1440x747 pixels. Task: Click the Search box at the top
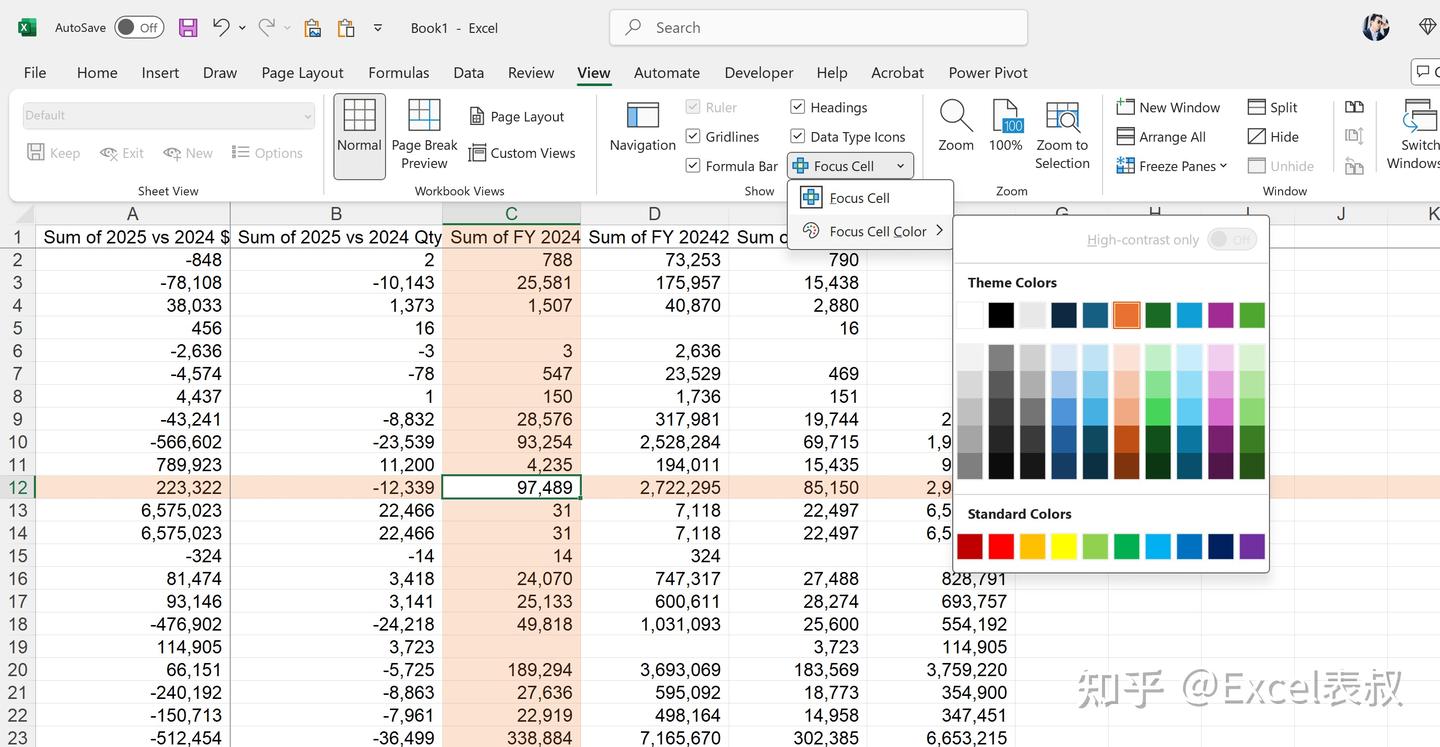[x=818, y=27]
